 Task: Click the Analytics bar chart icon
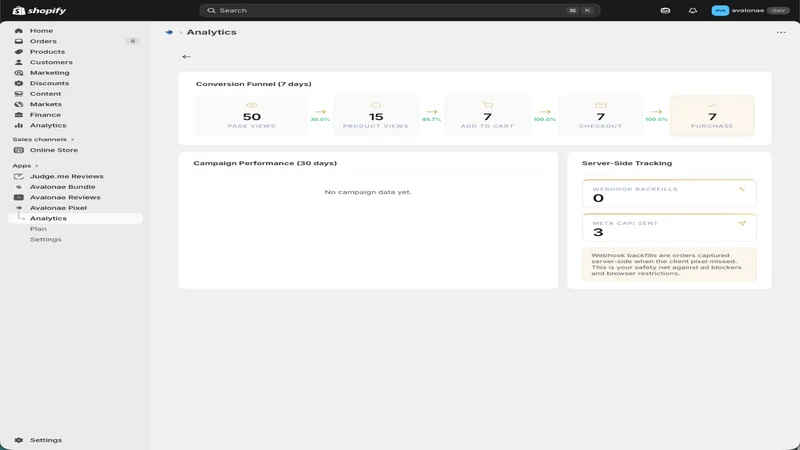pyautogui.click(x=19, y=125)
